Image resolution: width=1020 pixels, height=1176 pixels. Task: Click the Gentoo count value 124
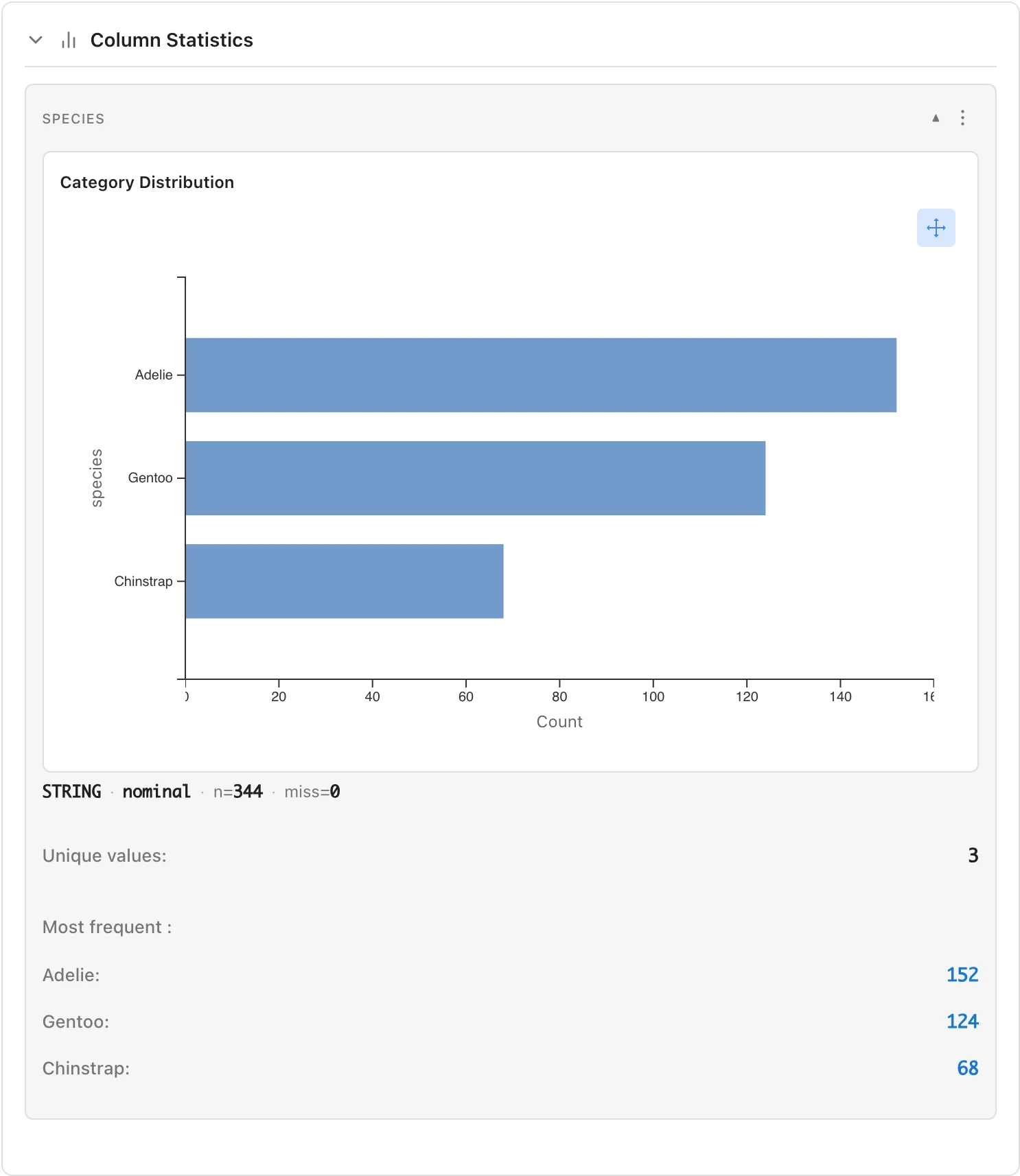[962, 1022]
